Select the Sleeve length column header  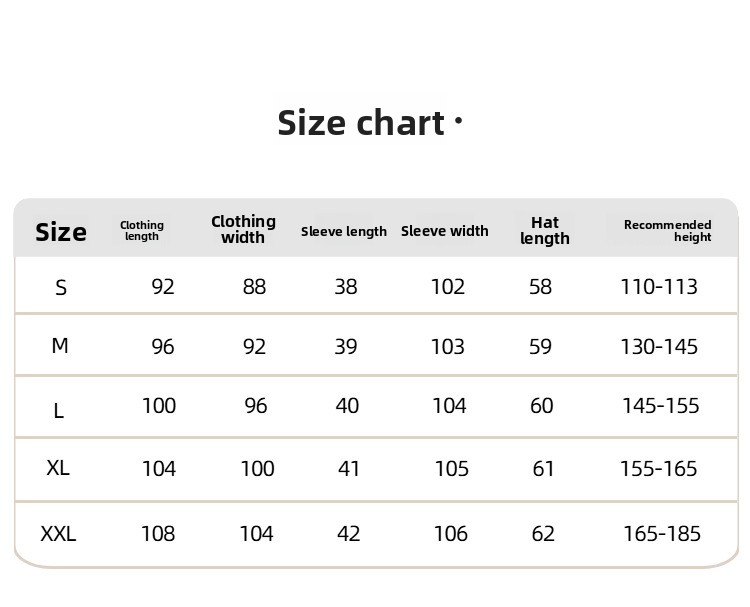pyautogui.click(x=344, y=231)
